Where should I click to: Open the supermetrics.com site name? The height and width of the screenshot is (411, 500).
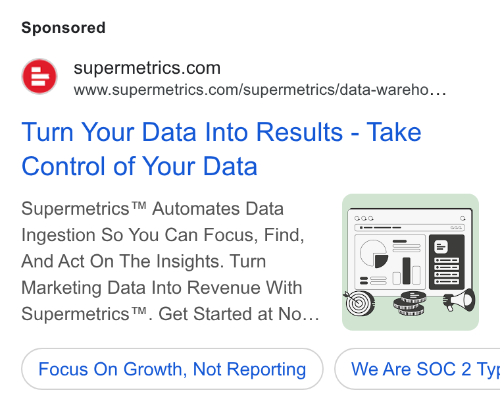click(147, 68)
